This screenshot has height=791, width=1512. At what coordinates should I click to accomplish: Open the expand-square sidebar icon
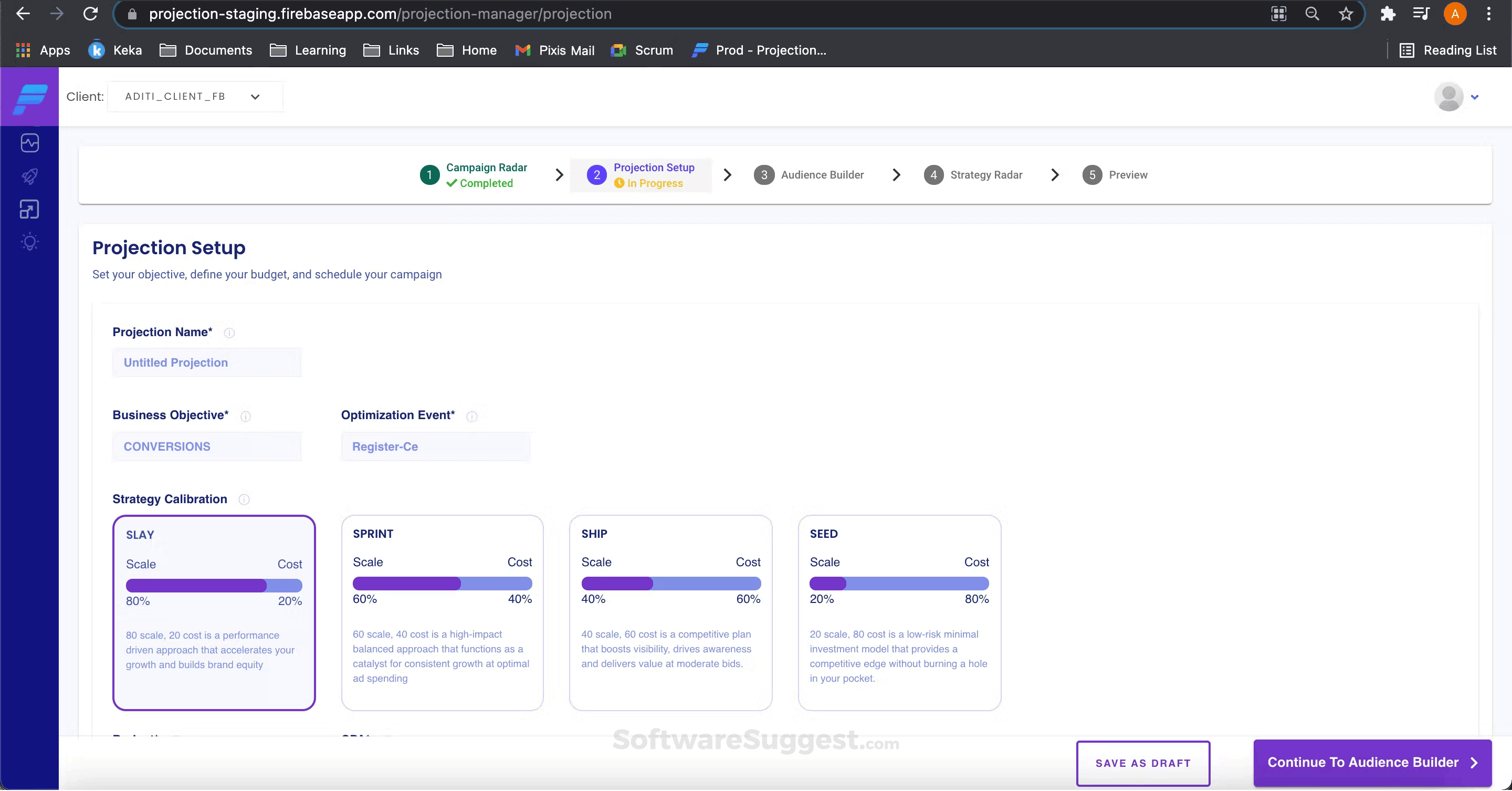[30, 209]
